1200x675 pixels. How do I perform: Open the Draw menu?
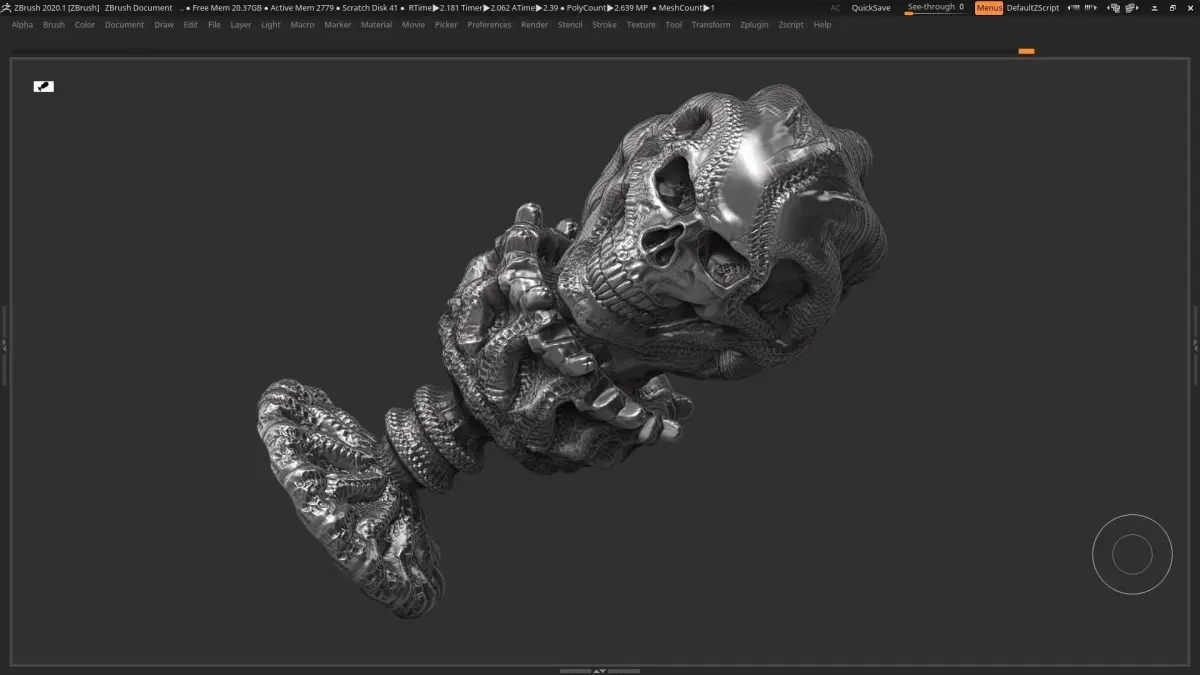(x=164, y=25)
